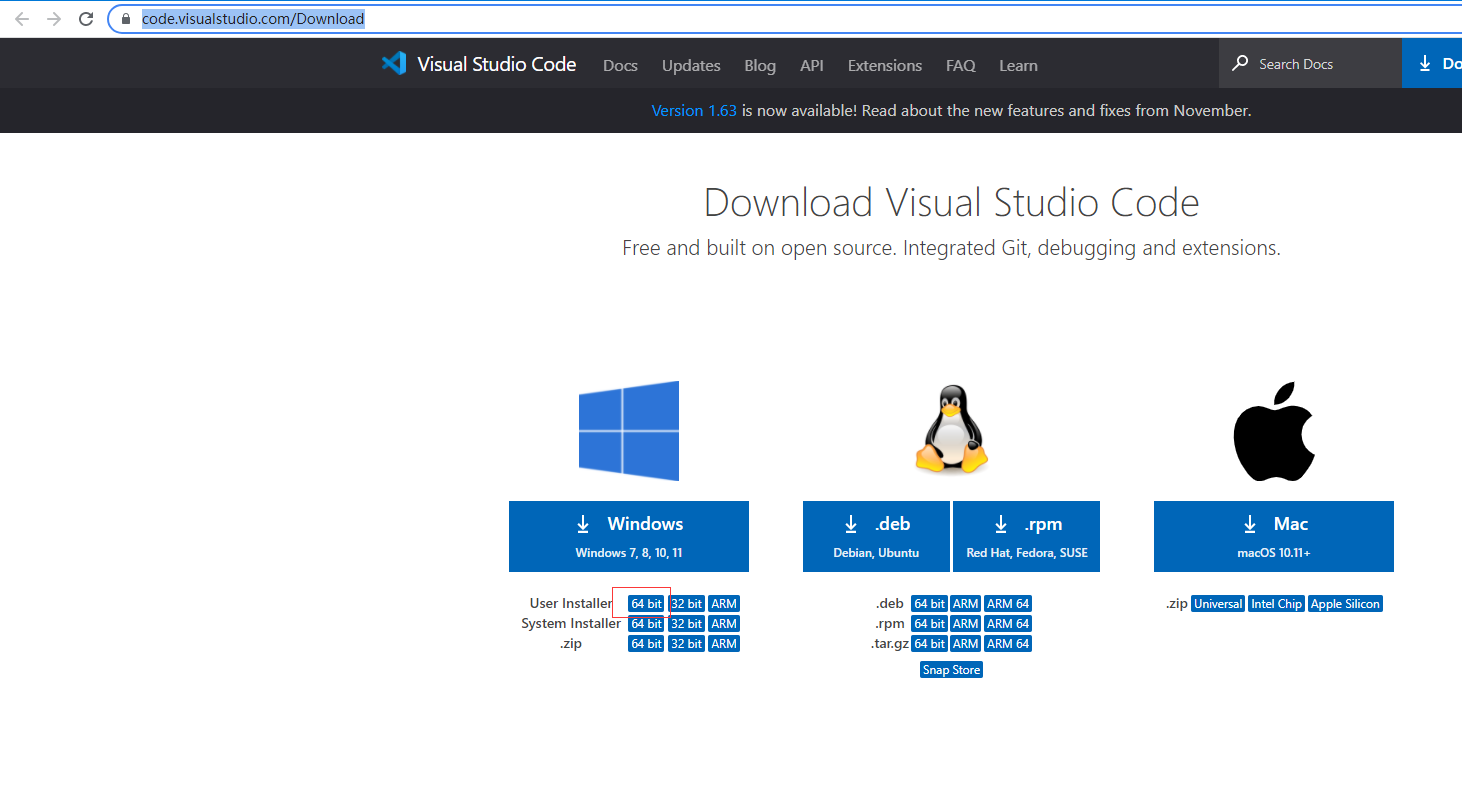Click the Linux penguin logo
Image resolution: width=1462 pixels, height=785 pixels.
click(x=951, y=430)
